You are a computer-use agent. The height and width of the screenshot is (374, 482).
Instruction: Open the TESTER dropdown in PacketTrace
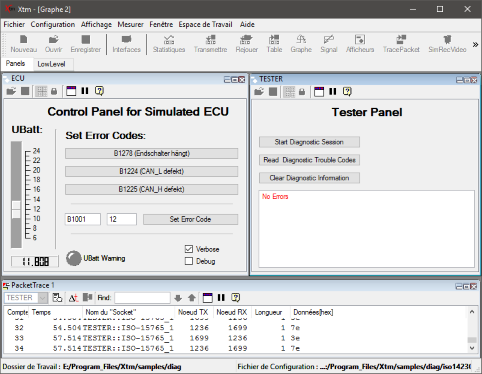tap(43, 298)
